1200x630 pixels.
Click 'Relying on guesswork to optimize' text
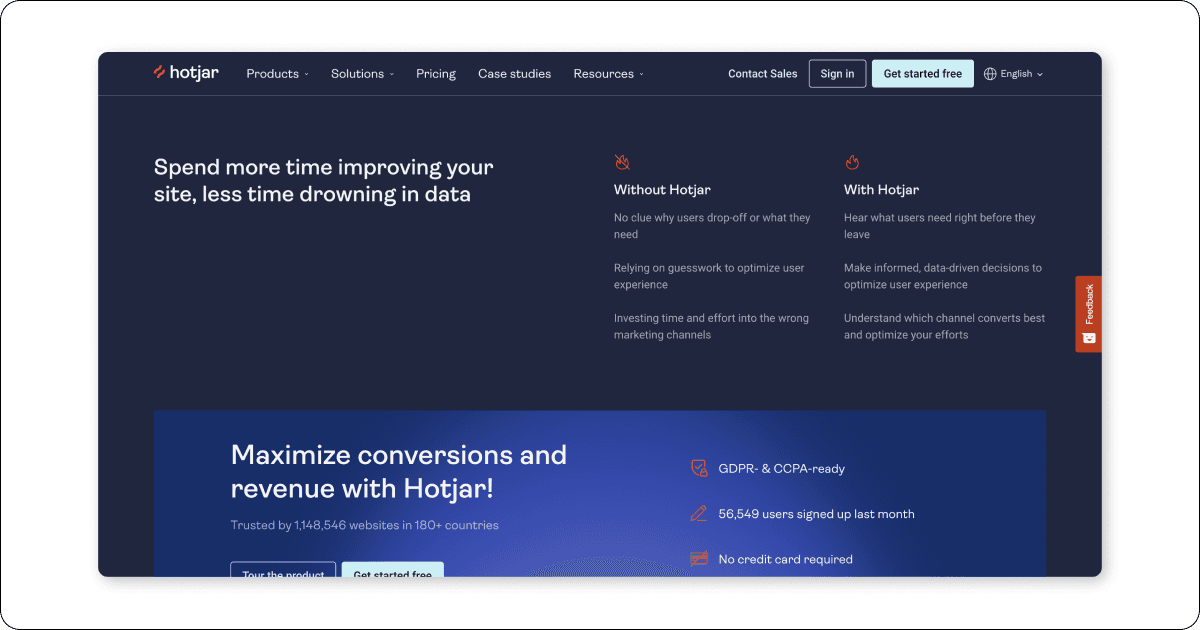[709, 276]
